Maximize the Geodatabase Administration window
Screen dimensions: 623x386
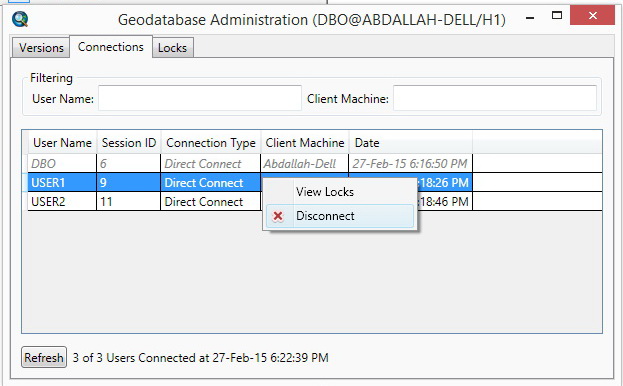(x=557, y=16)
